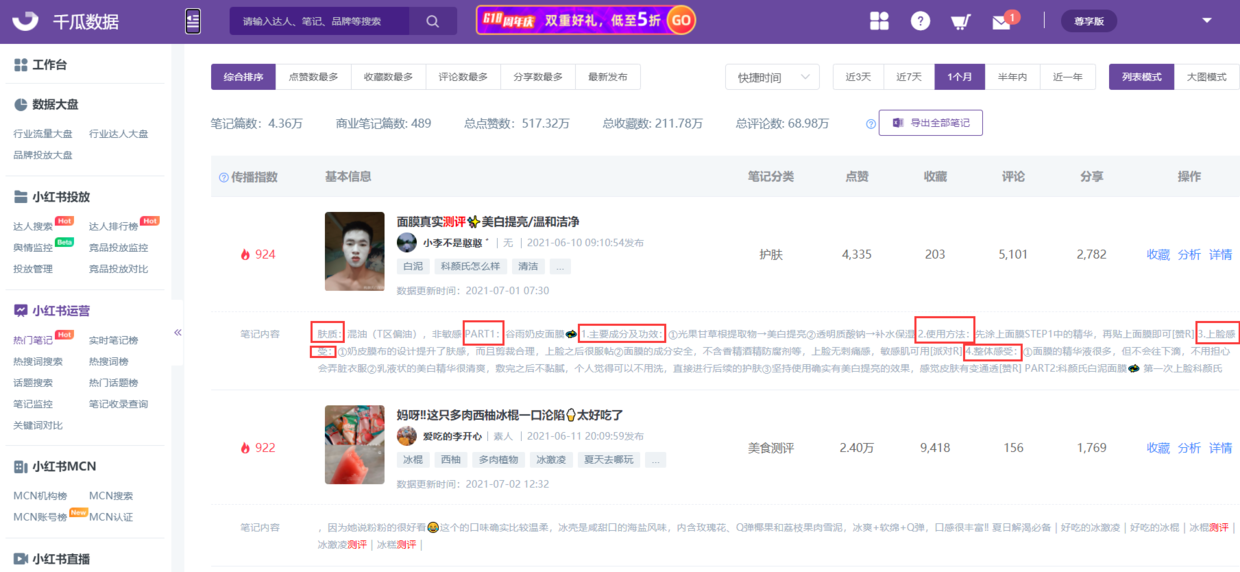Open the help question mark icon
Screen dimensions: 1240x572
[x=920, y=21]
